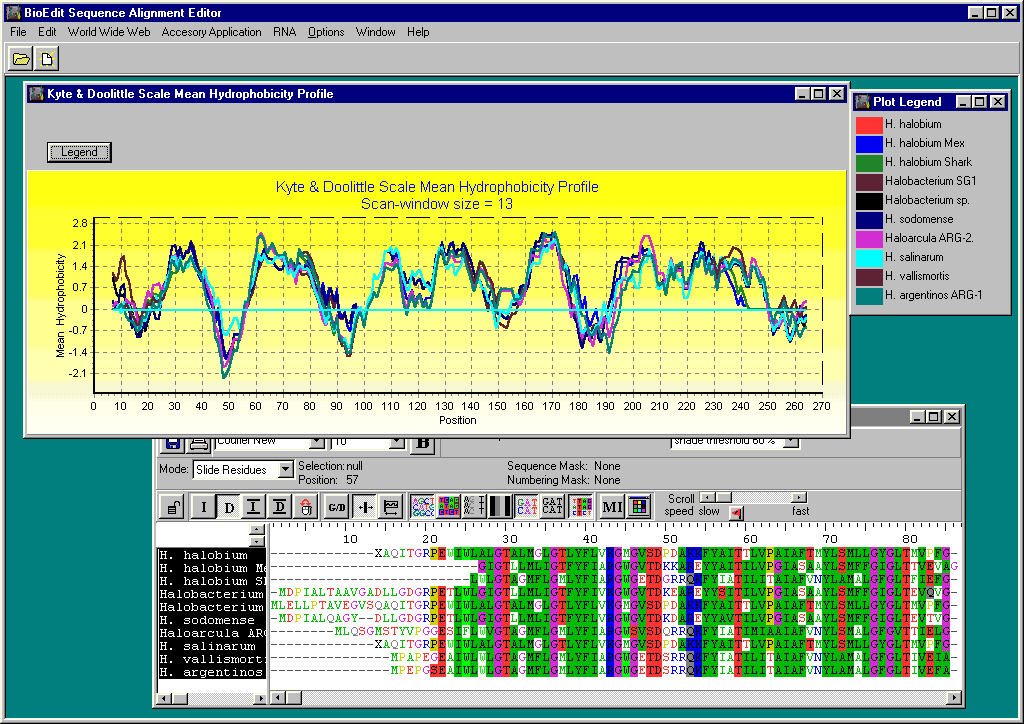Click the open file folder icon
This screenshot has width=1024, height=724.
pos(20,59)
